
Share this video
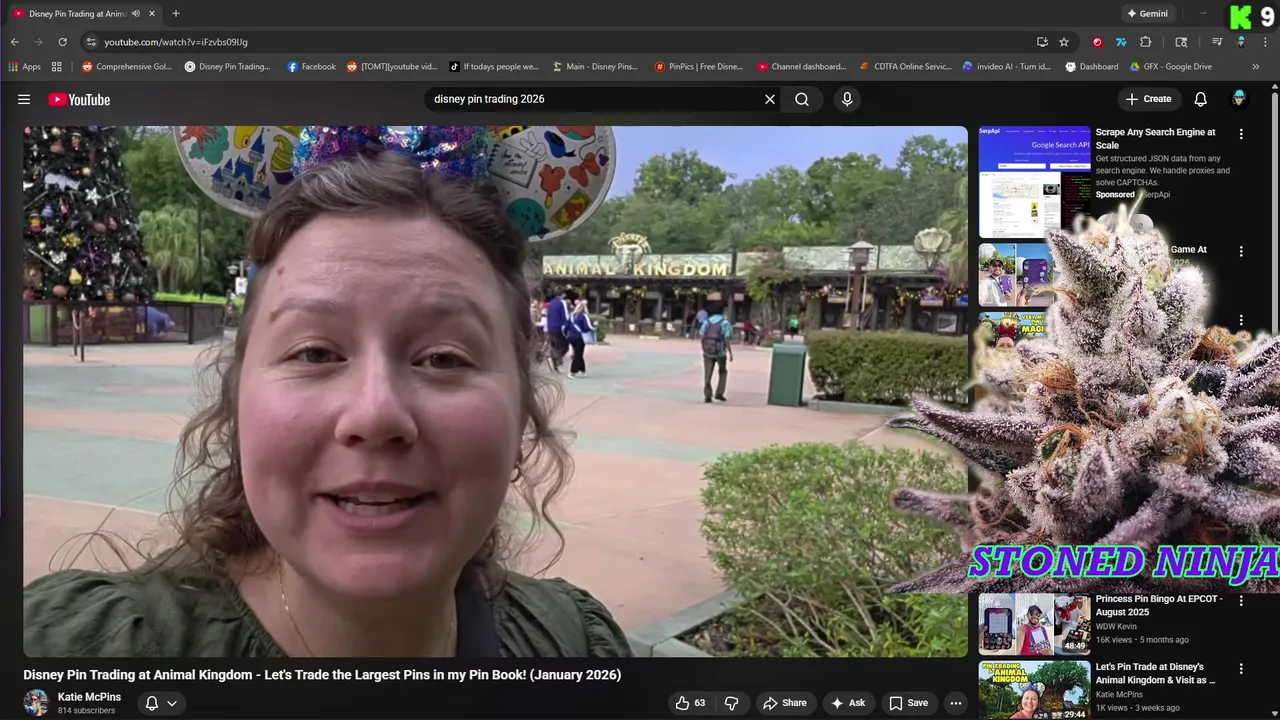coord(785,703)
